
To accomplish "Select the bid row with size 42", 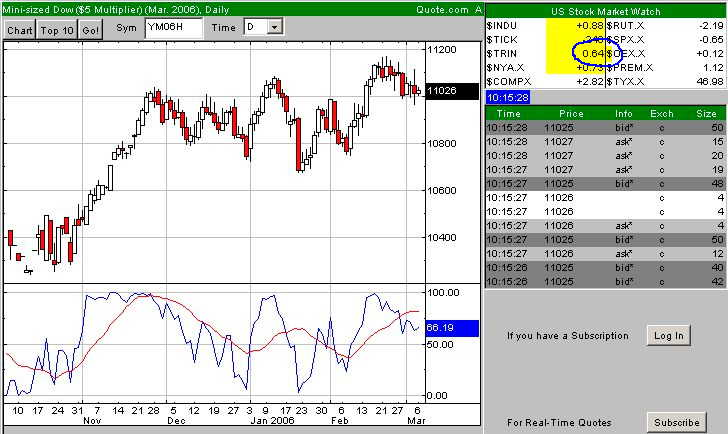I will point(605,281).
